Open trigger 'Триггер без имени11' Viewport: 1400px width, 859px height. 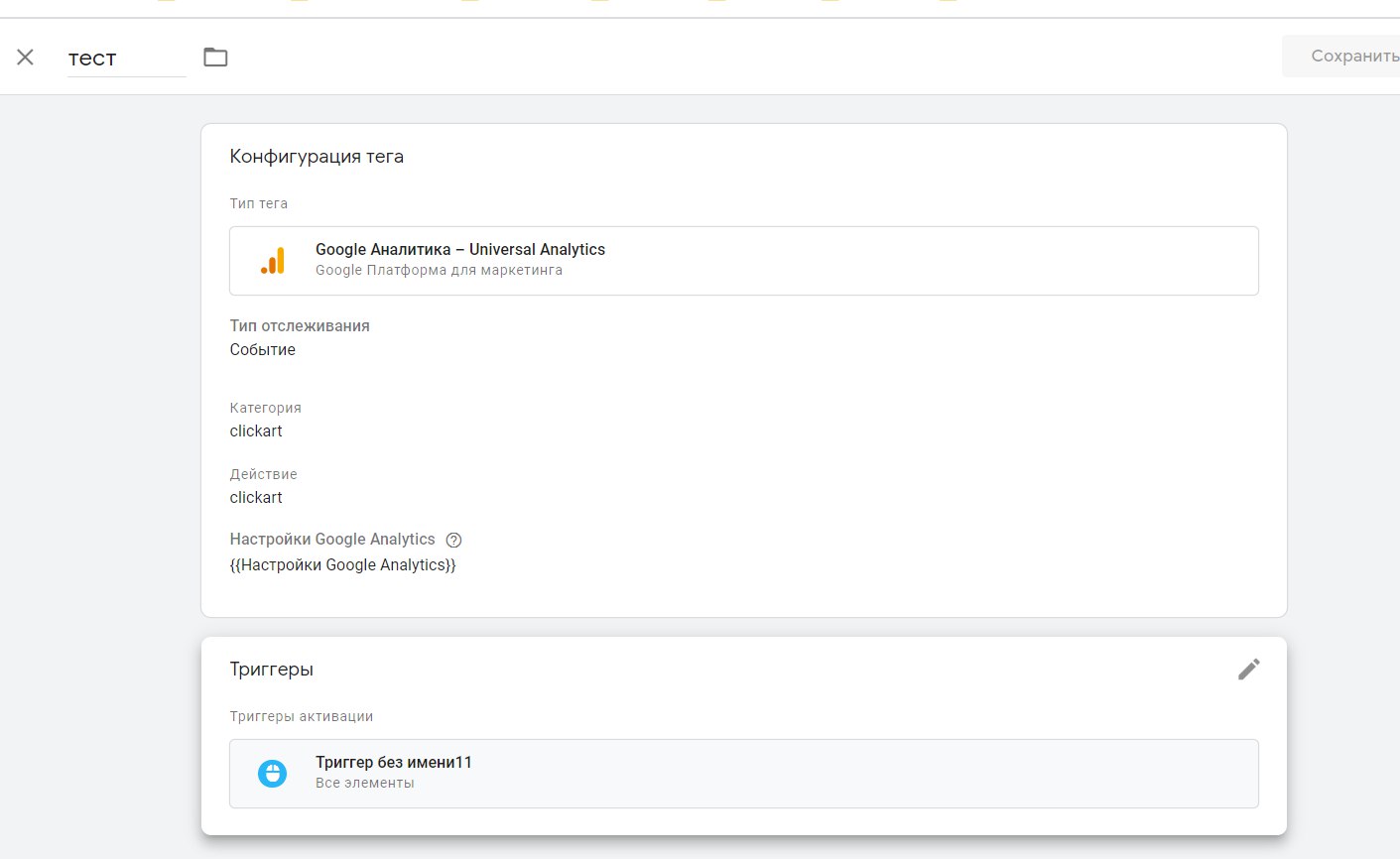[x=744, y=774]
